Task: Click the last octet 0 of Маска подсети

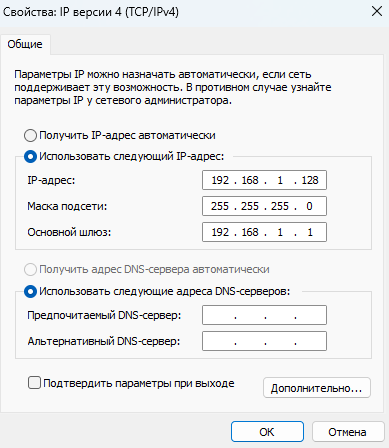Action: click(310, 206)
